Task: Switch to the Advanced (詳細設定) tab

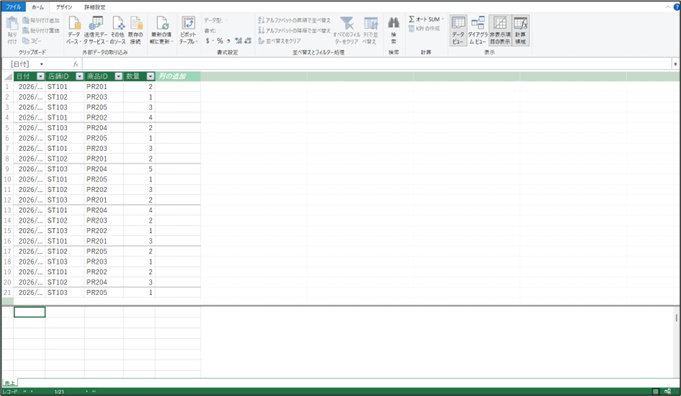Action: (95, 7)
